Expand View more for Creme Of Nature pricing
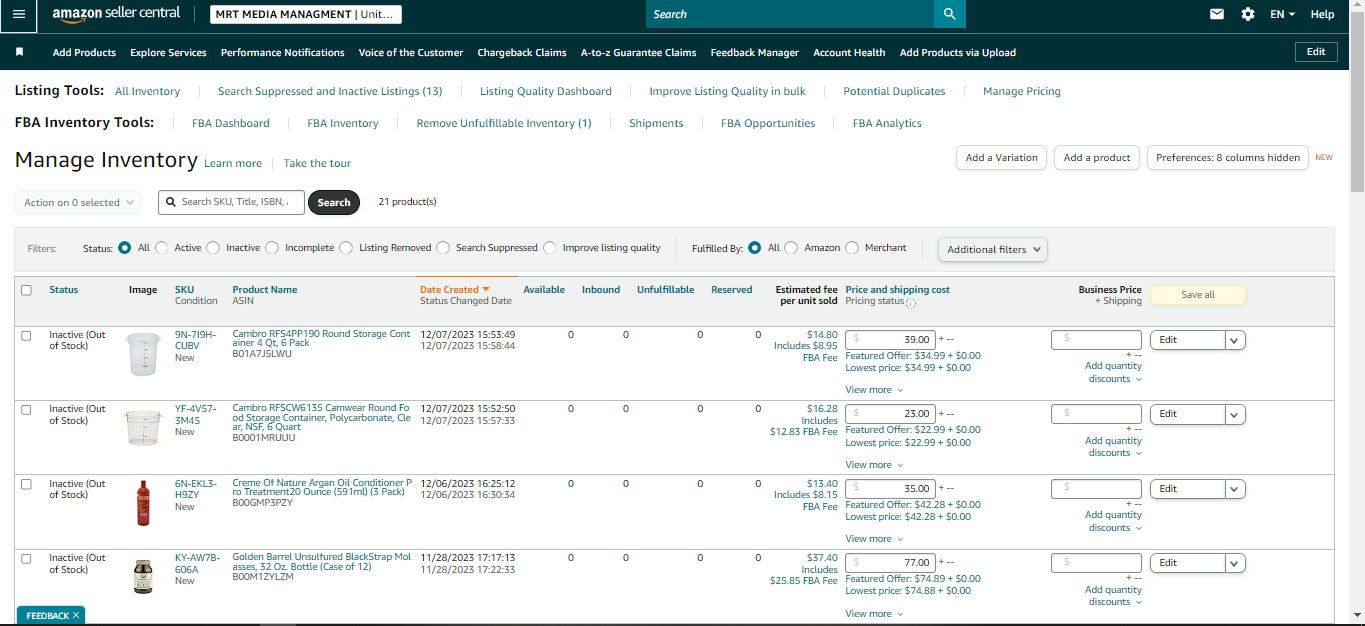This screenshot has height=626, width=1365. (874, 539)
